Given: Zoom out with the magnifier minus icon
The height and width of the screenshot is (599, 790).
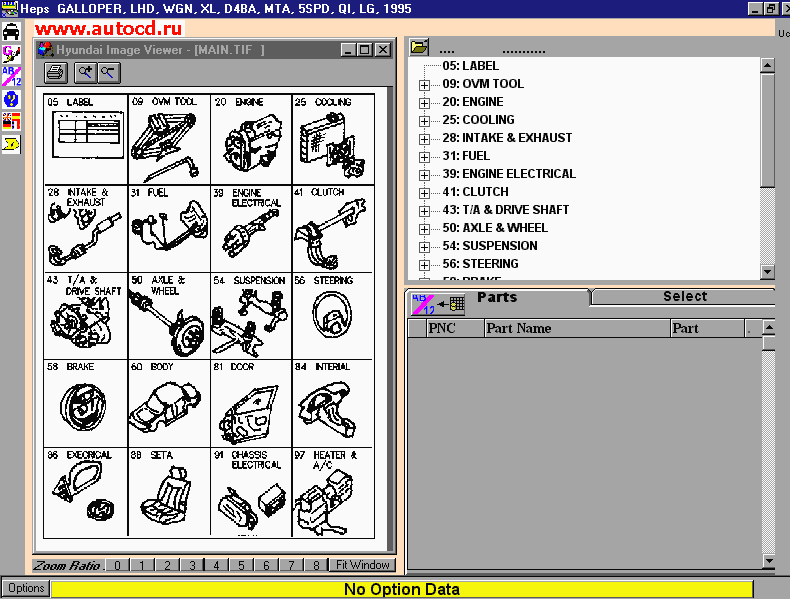Looking at the screenshot, I should tap(108, 73).
